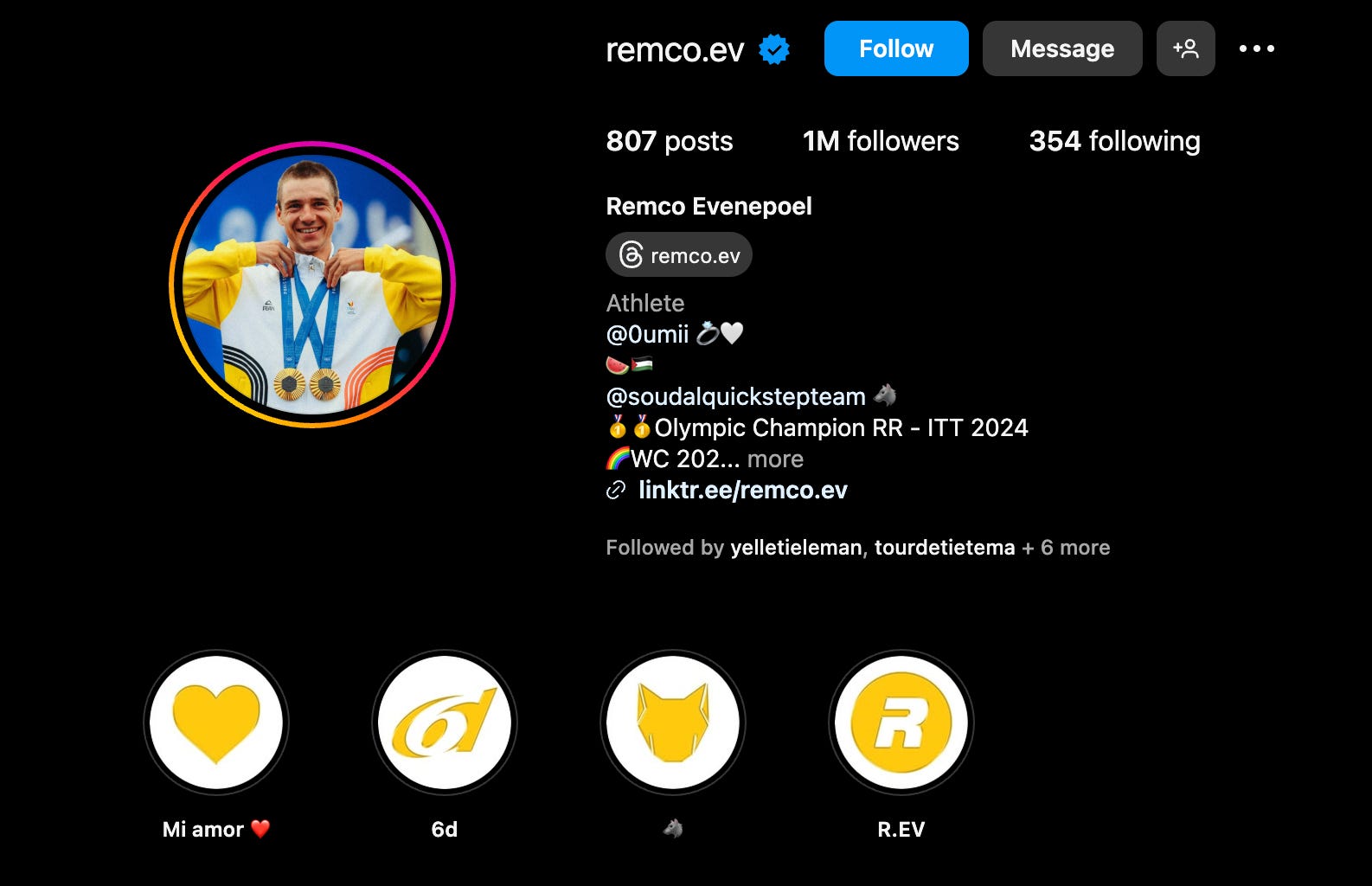The height and width of the screenshot is (886, 1372).
Task: Open the yellow heart Mi amor highlight
Action: coord(216,722)
